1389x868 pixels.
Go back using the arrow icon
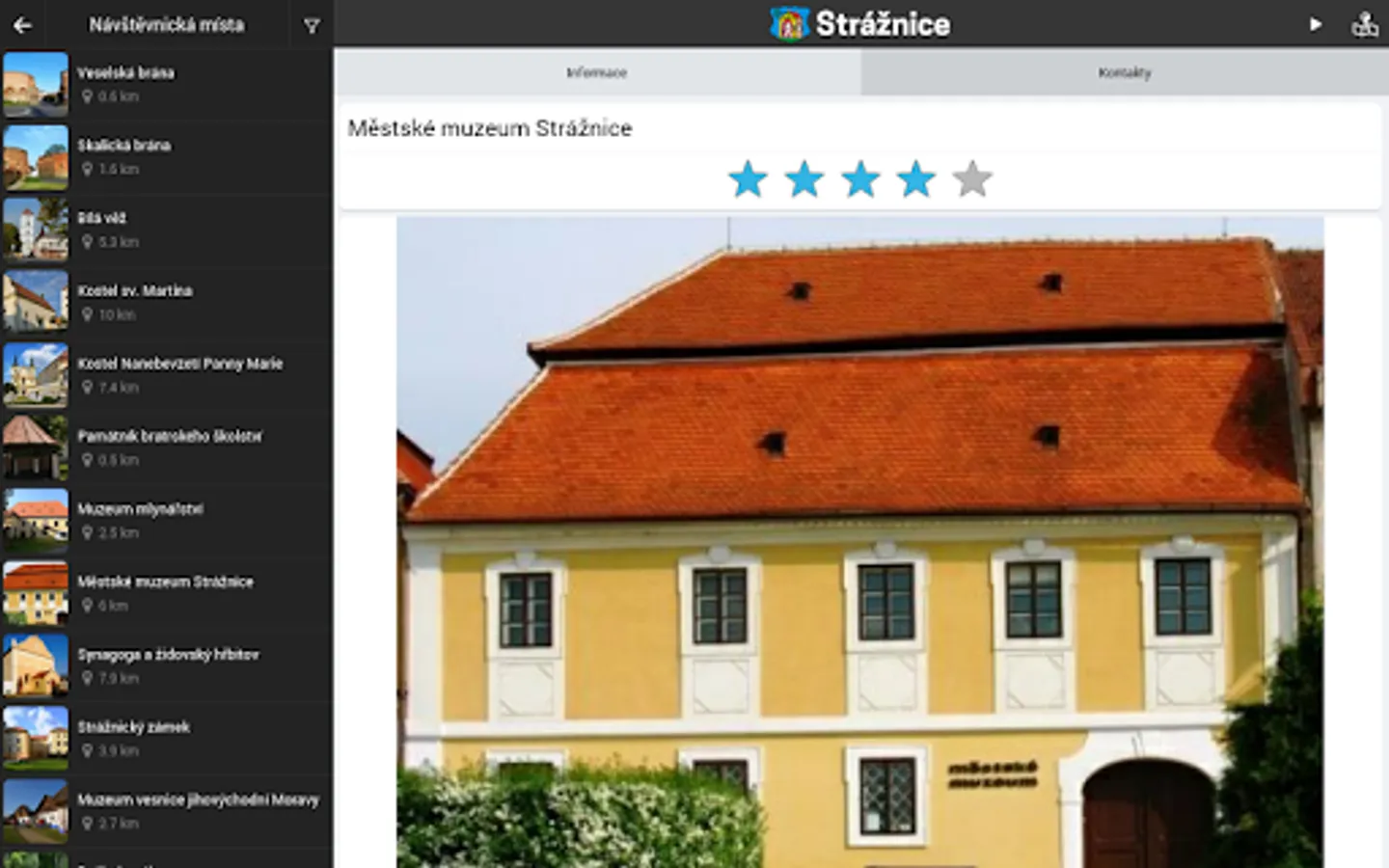pos(22,25)
